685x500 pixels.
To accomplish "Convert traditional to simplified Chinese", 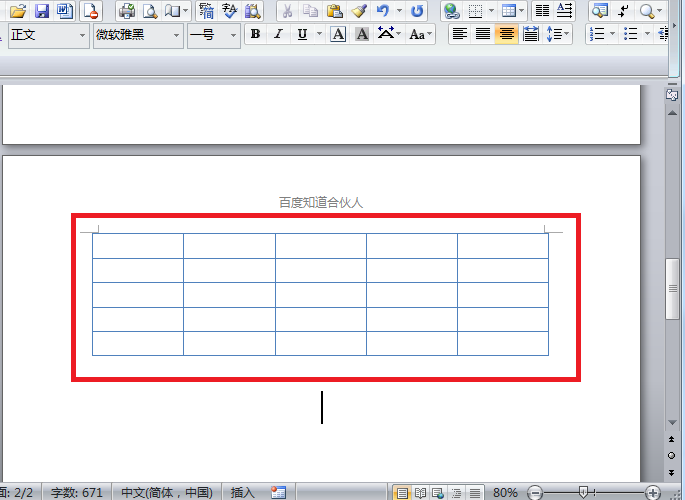I will click(207, 10).
